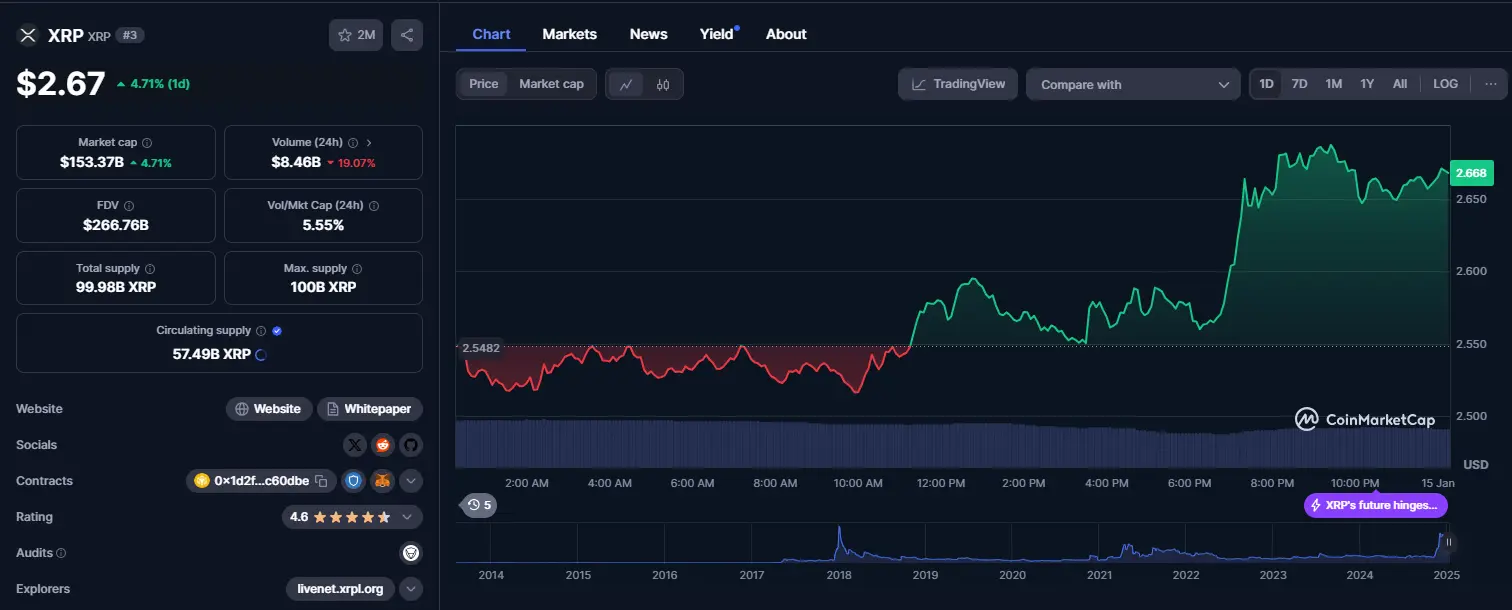
Task: Open Vol/Mkt Cap (24h) info icon
Action: click(x=374, y=205)
